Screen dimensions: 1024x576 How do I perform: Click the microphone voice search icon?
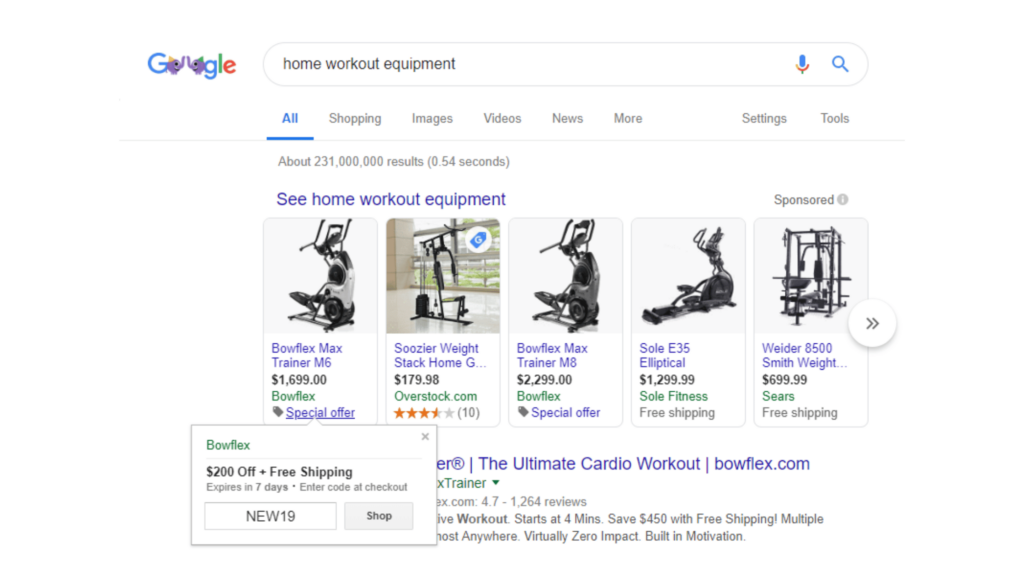pyautogui.click(x=802, y=64)
